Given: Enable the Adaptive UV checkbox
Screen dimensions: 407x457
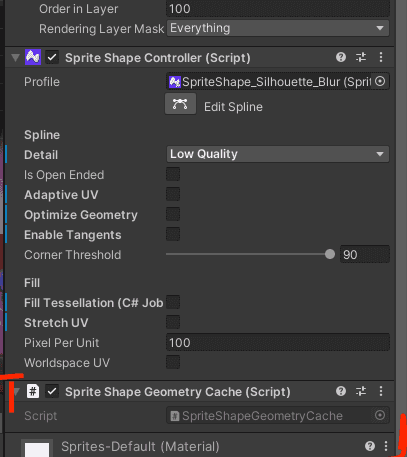Looking at the screenshot, I should point(173,194).
